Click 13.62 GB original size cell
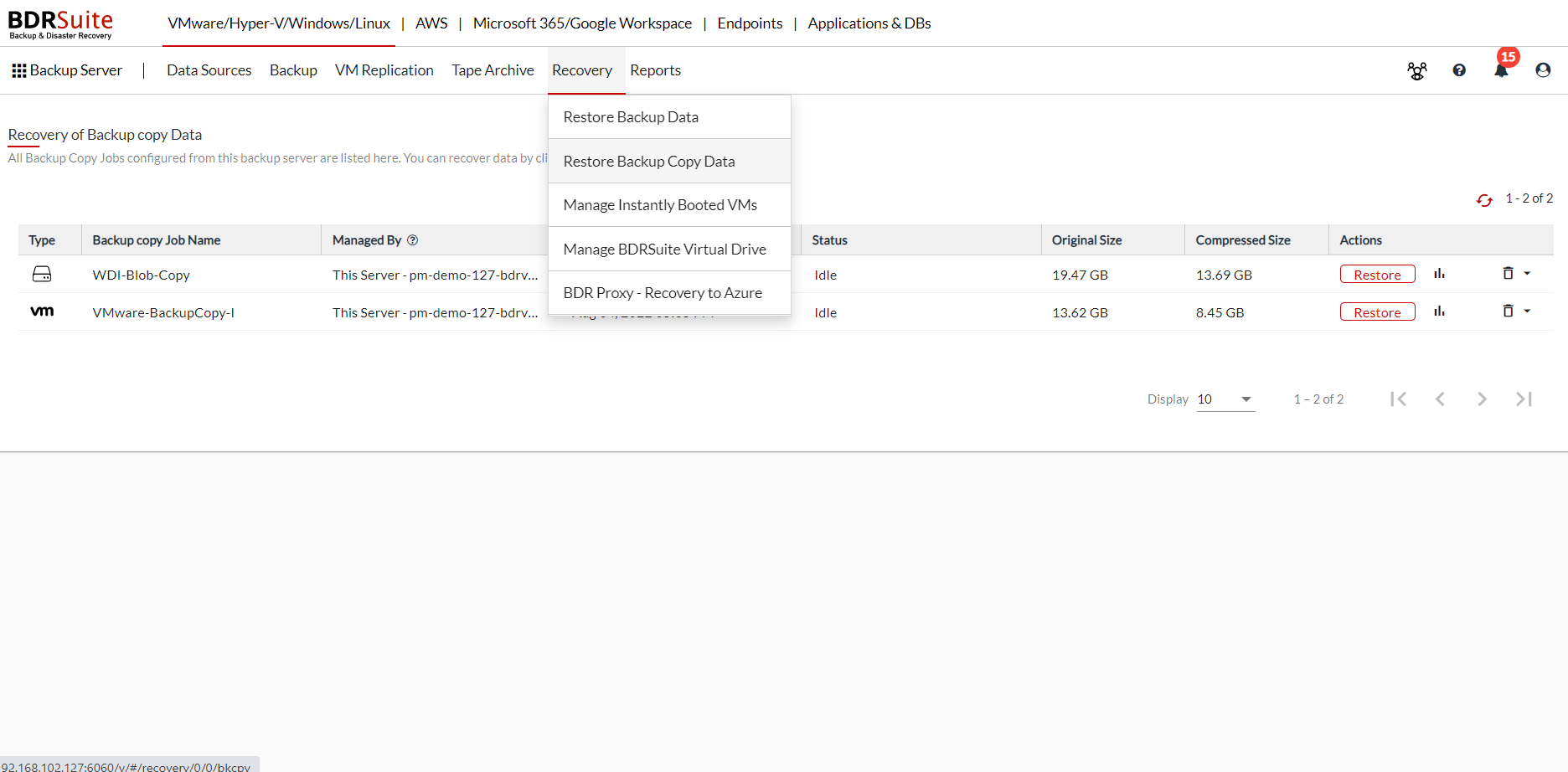The image size is (1568, 772). (x=1080, y=312)
